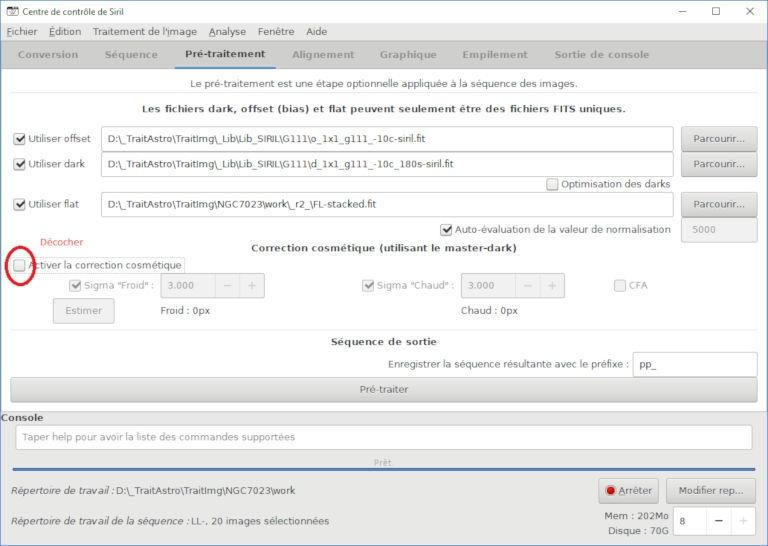Screen dimensions: 768x546
Task: Check Activer la correction cosmétique
Action: (x=19, y=265)
